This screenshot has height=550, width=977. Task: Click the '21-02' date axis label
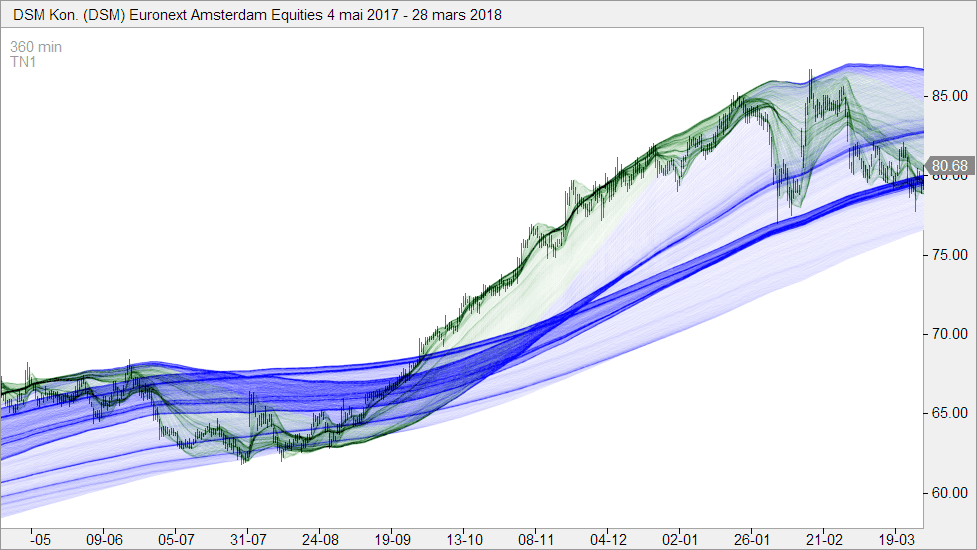(824, 539)
